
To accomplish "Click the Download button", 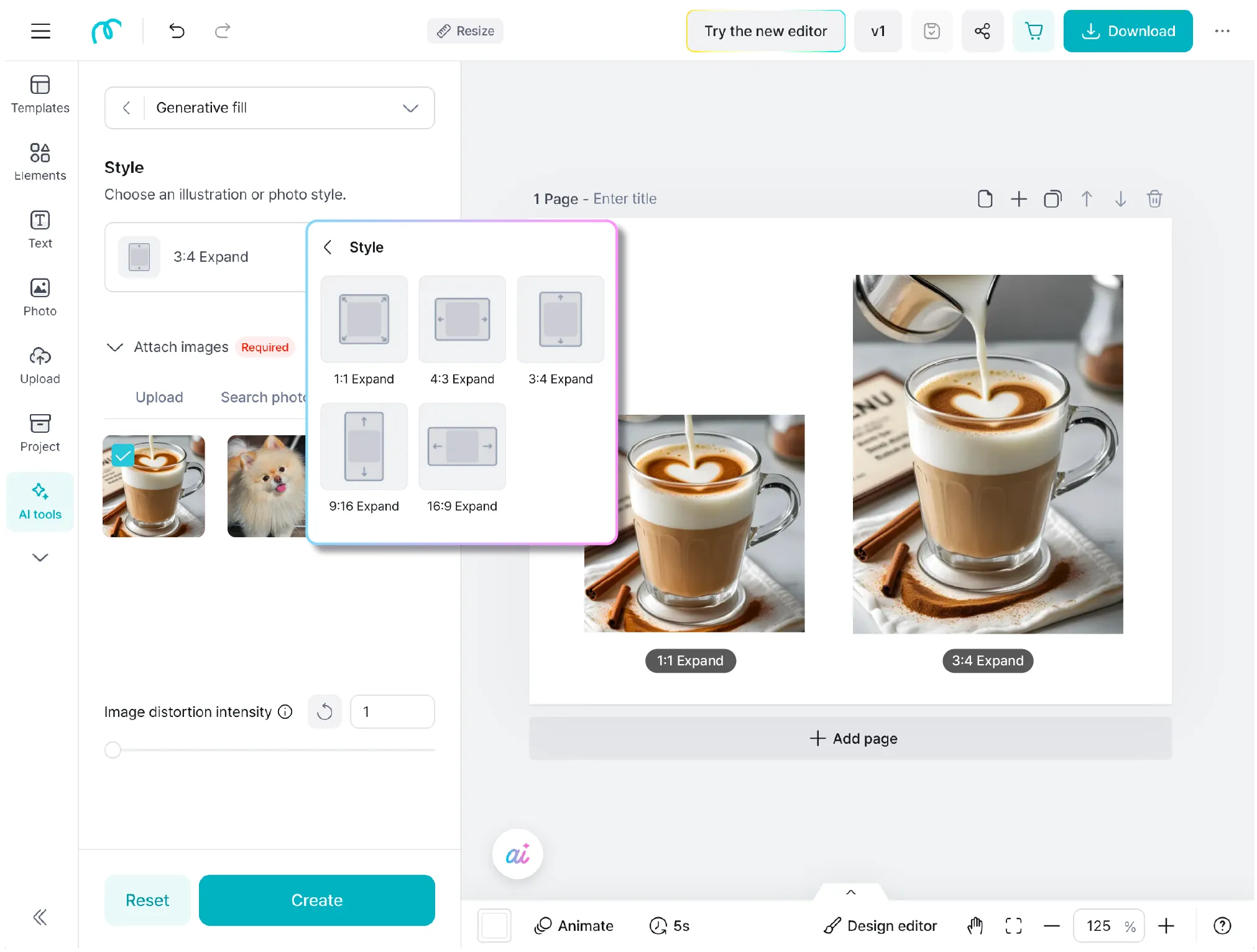I will pyautogui.click(x=1127, y=31).
